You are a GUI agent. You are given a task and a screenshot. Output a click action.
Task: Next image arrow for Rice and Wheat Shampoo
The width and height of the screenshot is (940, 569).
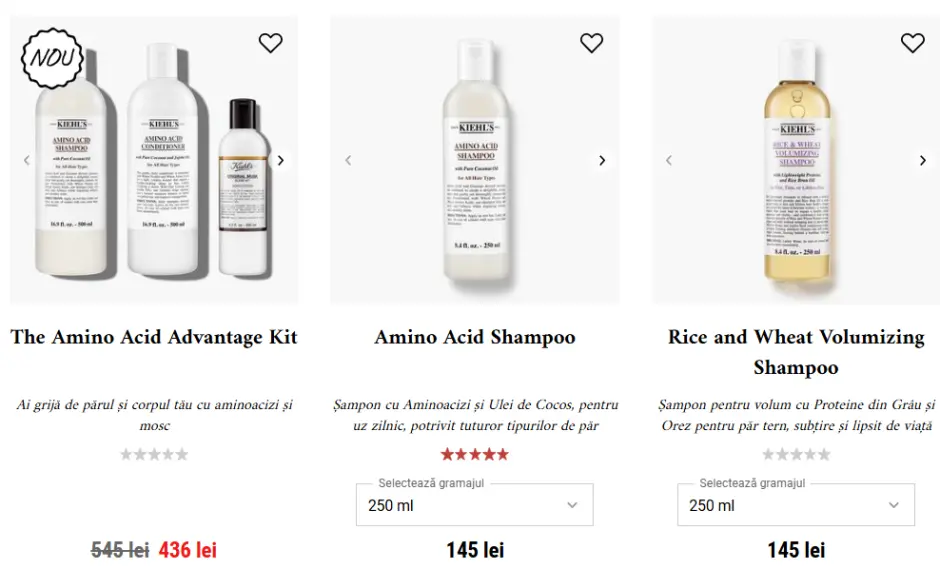click(x=923, y=160)
